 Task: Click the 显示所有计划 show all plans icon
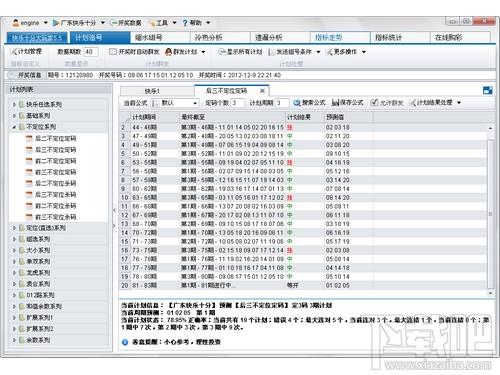(222, 52)
